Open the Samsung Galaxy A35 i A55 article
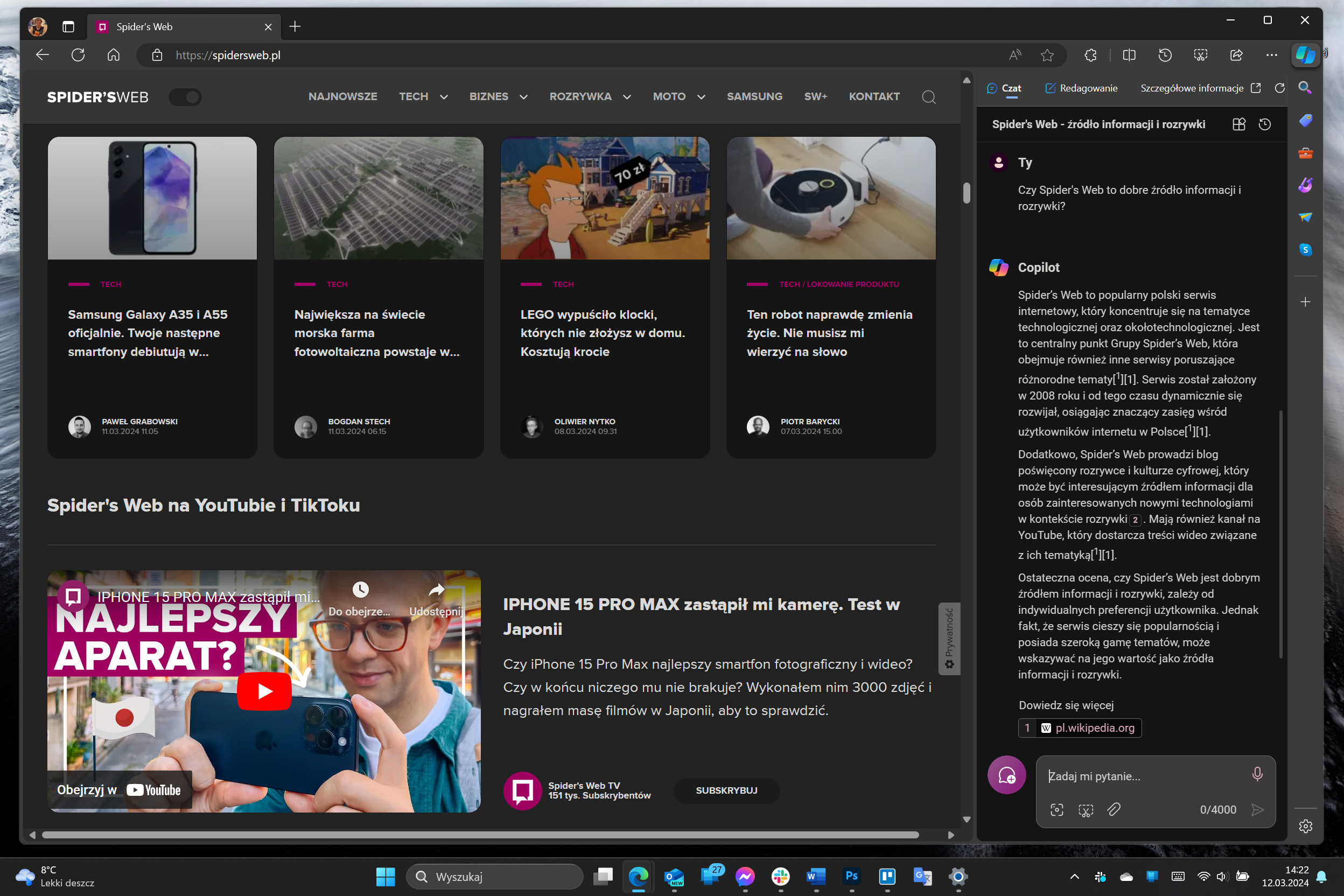Screen dimensions: 1344x896 [x=148, y=333]
